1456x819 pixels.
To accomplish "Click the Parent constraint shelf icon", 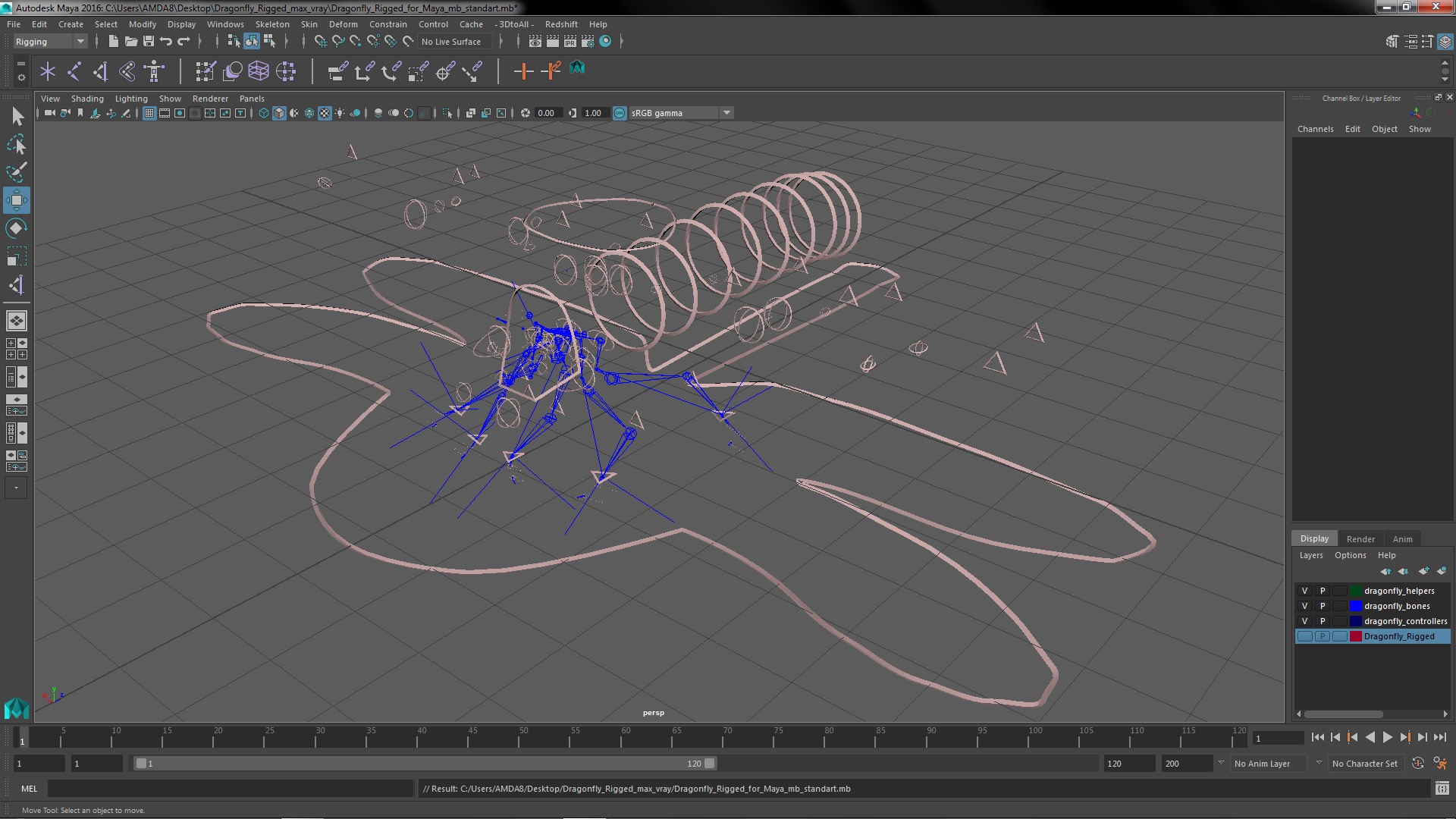I will point(337,71).
